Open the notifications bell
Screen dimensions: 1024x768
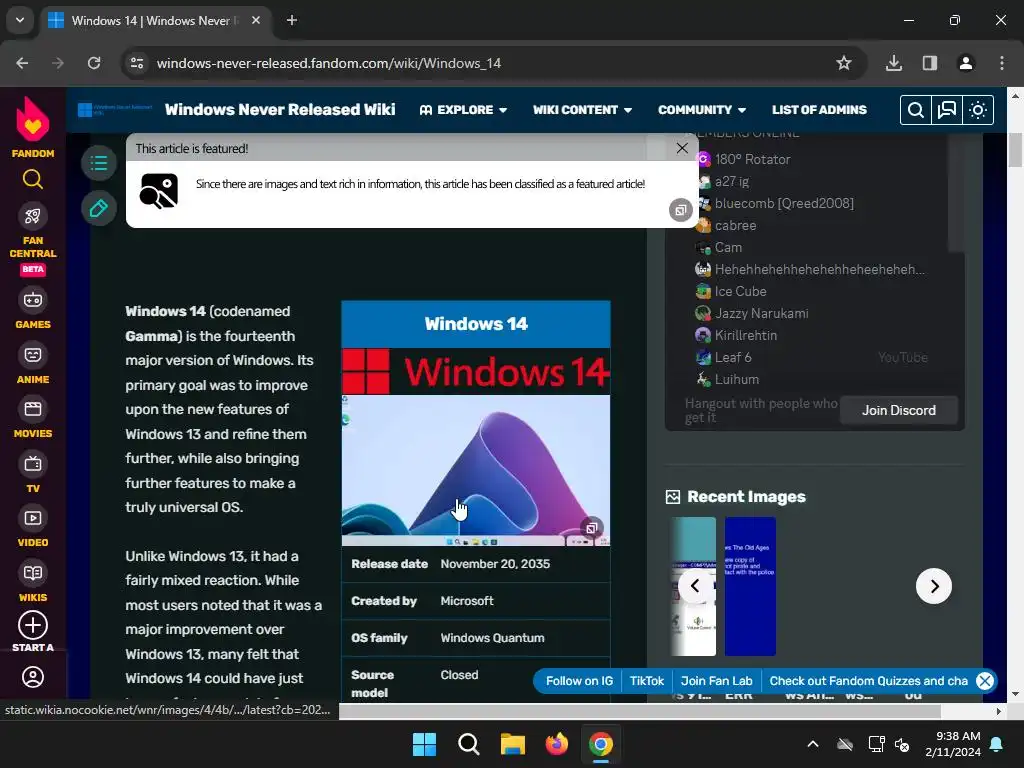(997, 744)
